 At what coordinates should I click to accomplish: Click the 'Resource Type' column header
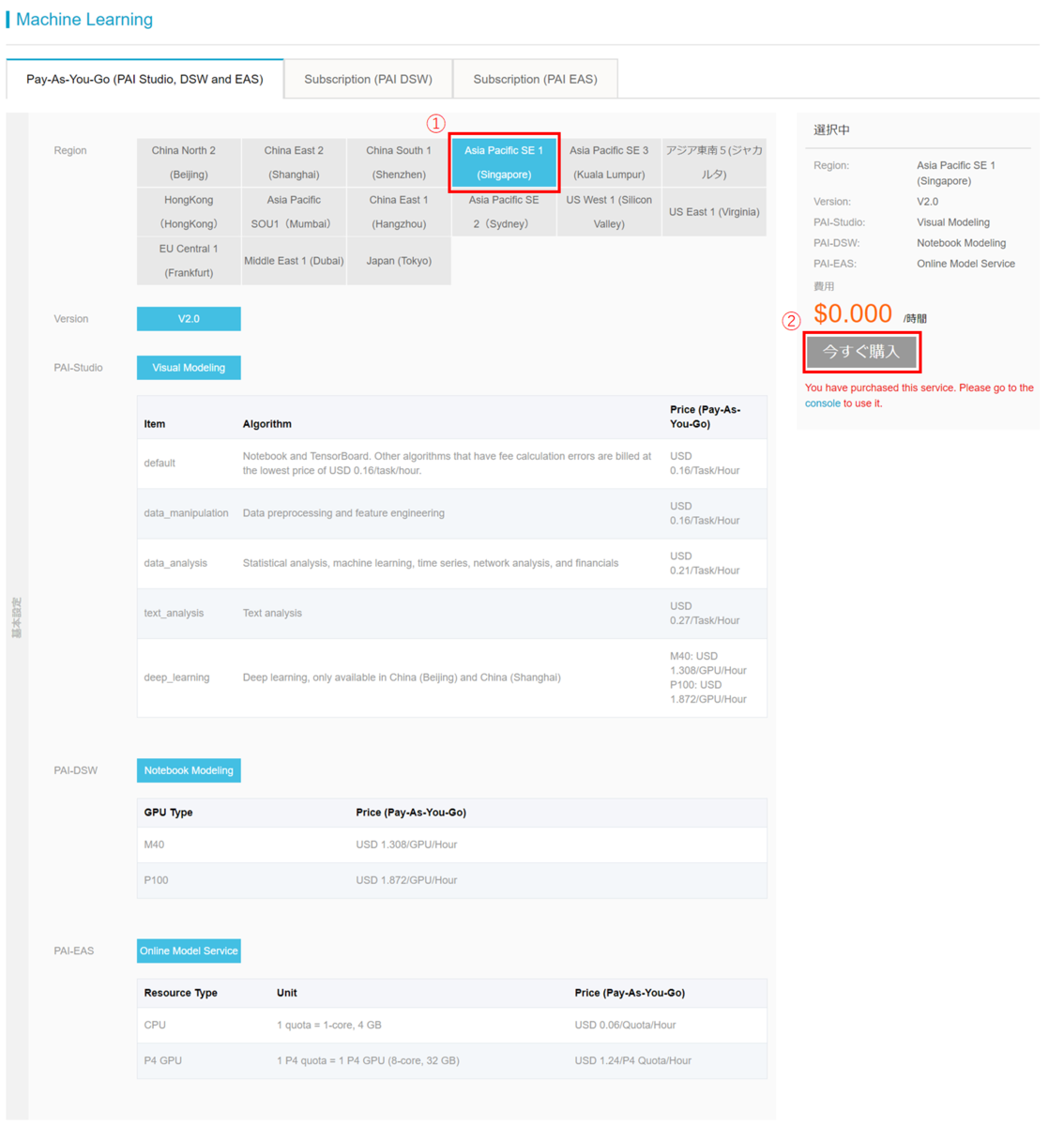tap(180, 993)
